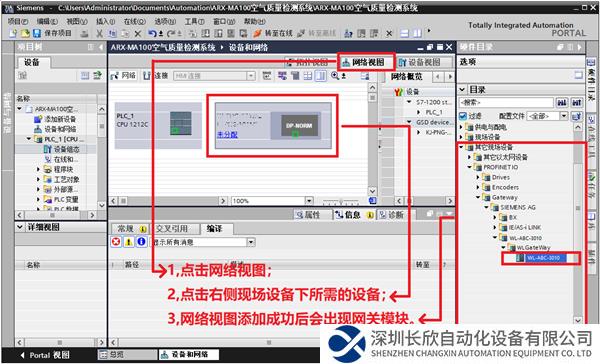
Task: Click the Save project (保存项目) disk icon
Action: 36,33
